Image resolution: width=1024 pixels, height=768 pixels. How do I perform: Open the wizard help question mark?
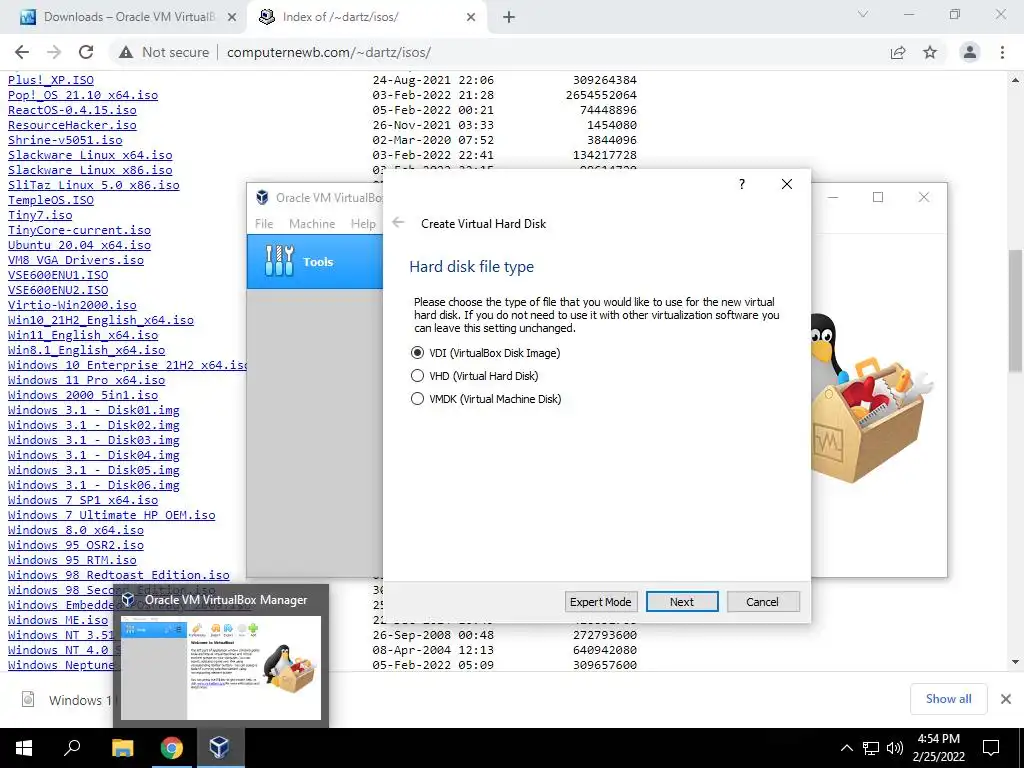(742, 184)
